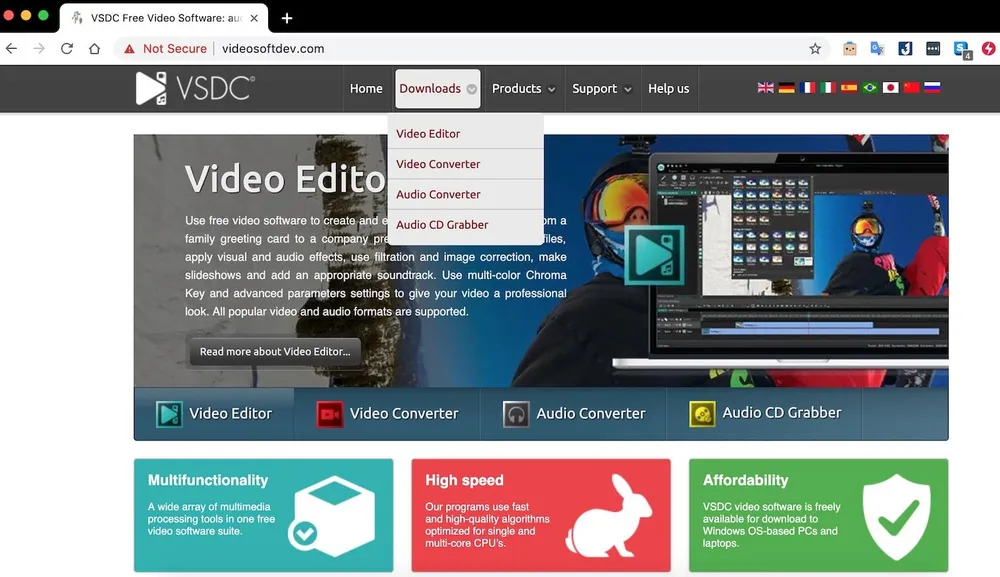Switch site language to German flag
Image resolution: width=1000 pixels, height=577 pixels.
coord(787,88)
